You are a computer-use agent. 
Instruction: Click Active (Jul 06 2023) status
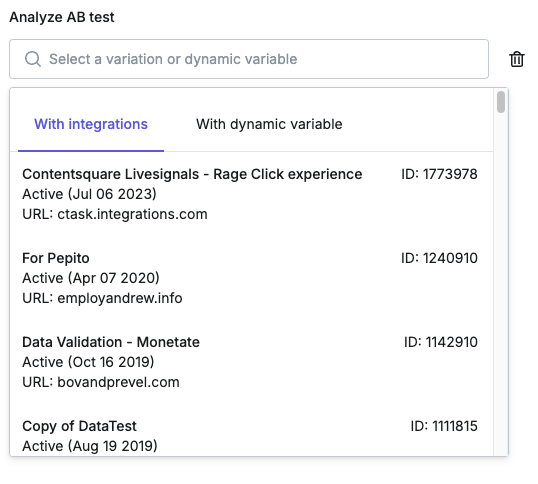pyautogui.click(x=90, y=194)
